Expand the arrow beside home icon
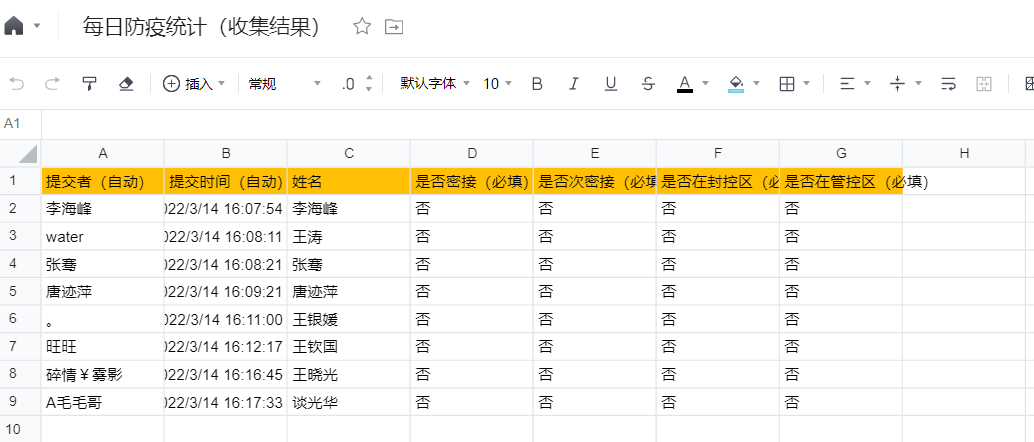 pyautogui.click(x=37, y=26)
